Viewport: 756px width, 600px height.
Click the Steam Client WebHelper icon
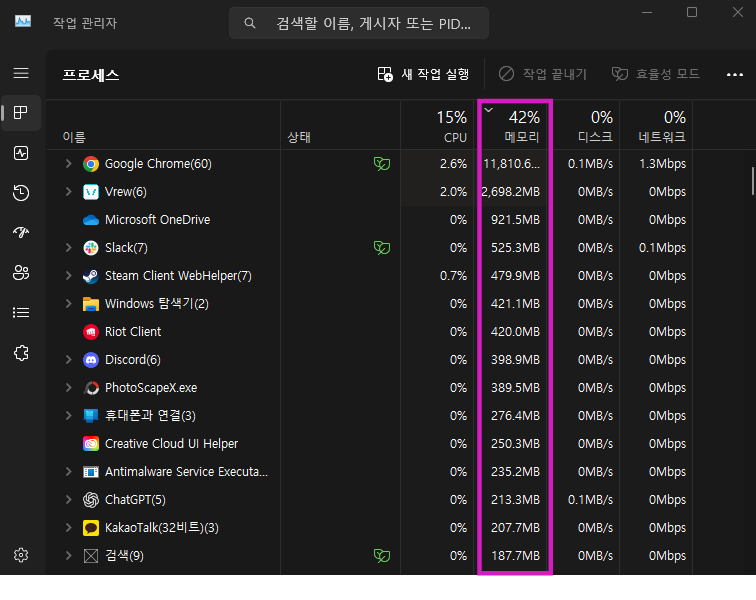pos(91,276)
